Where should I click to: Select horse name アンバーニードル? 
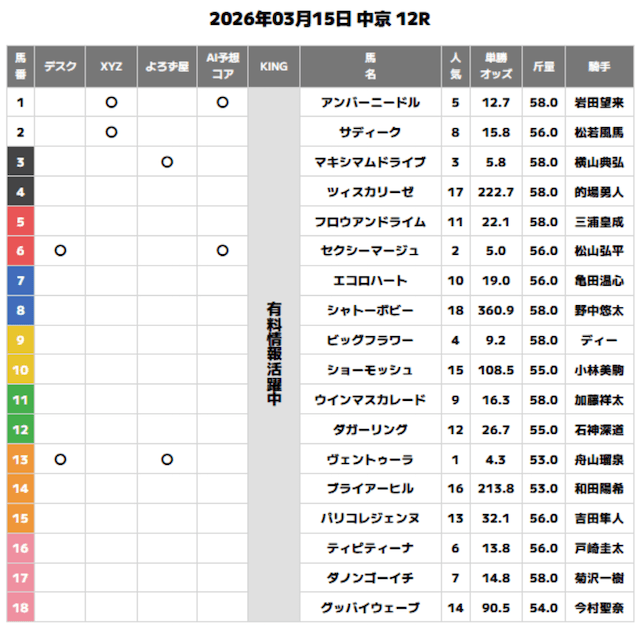tap(370, 102)
